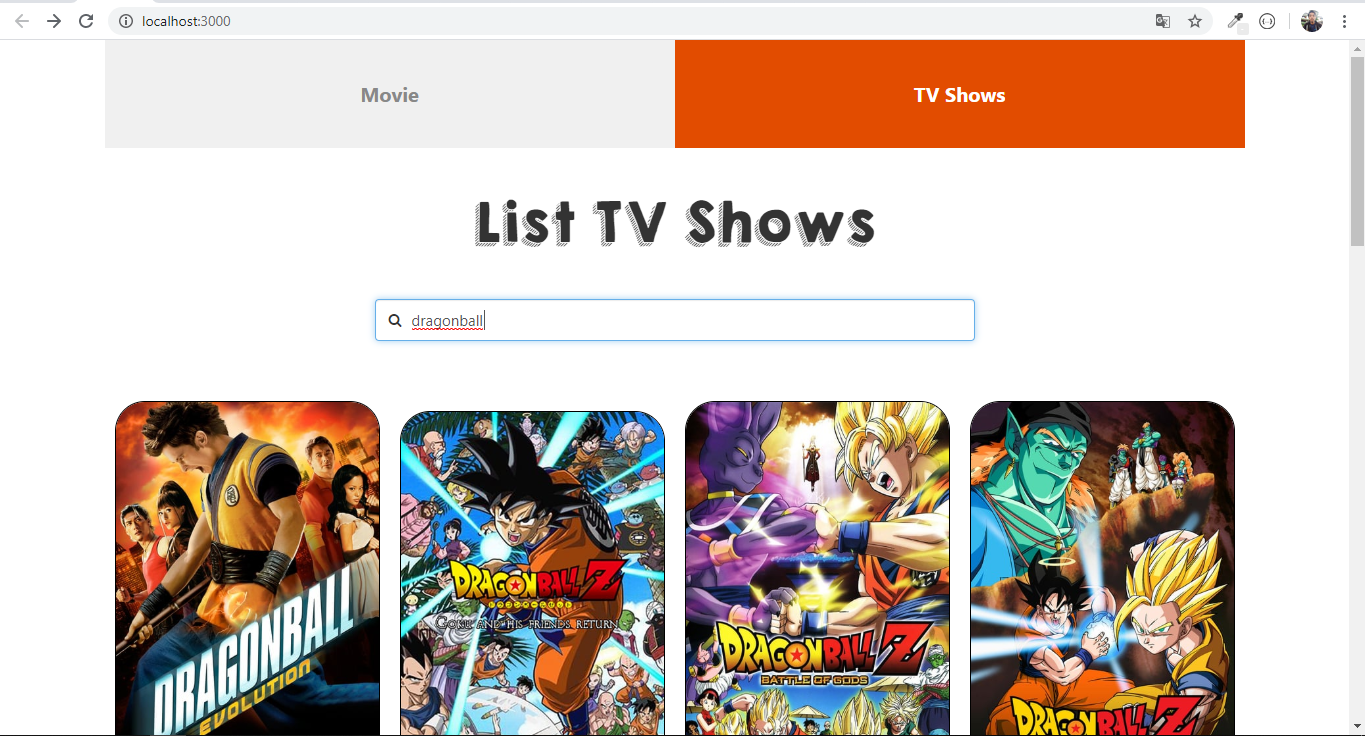Navigate forward with the forward arrow
Screen dimensions: 1365x736
click(53, 20)
